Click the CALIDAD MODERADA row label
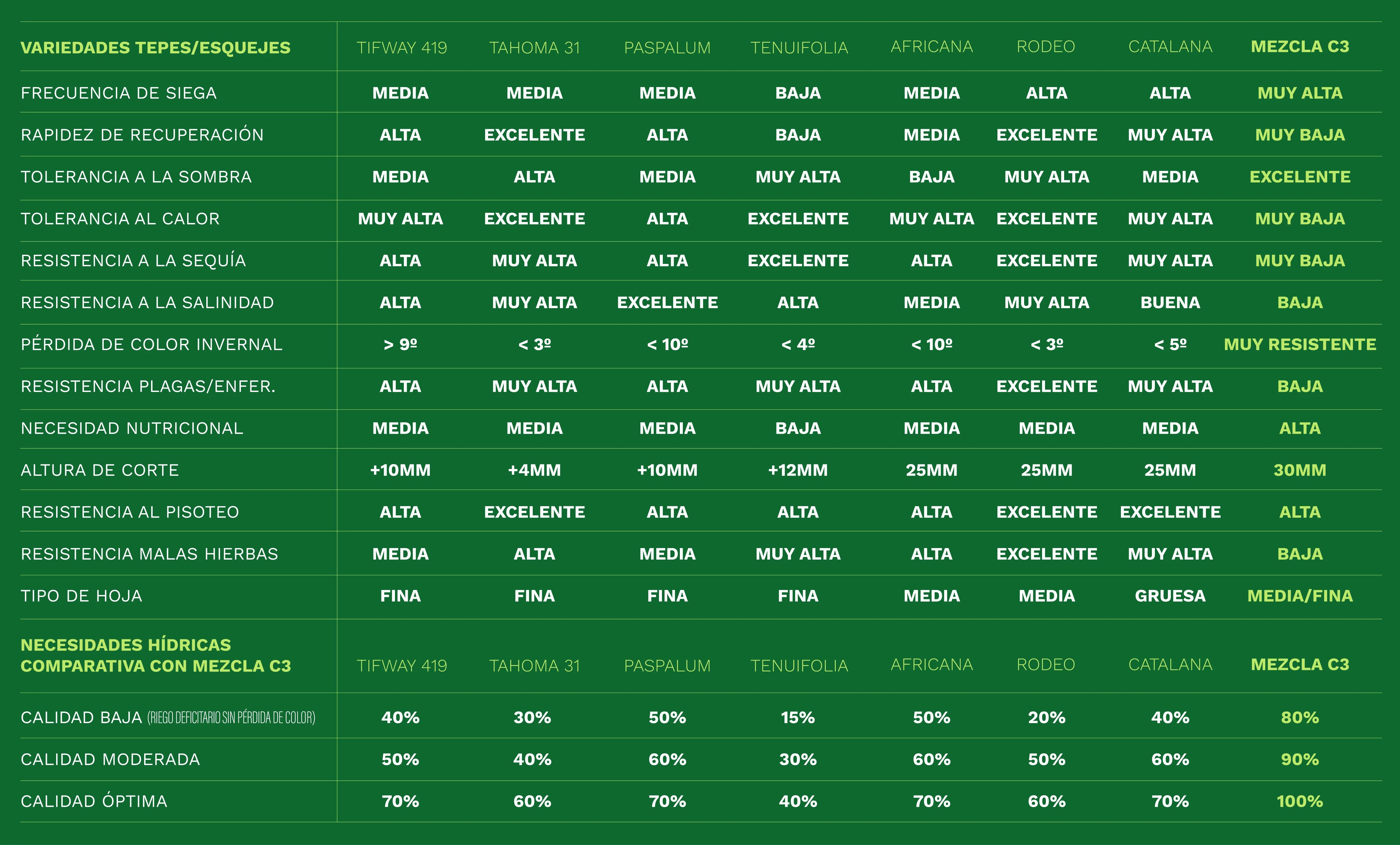The width and height of the screenshot is (1400, 845). point(110,760)
